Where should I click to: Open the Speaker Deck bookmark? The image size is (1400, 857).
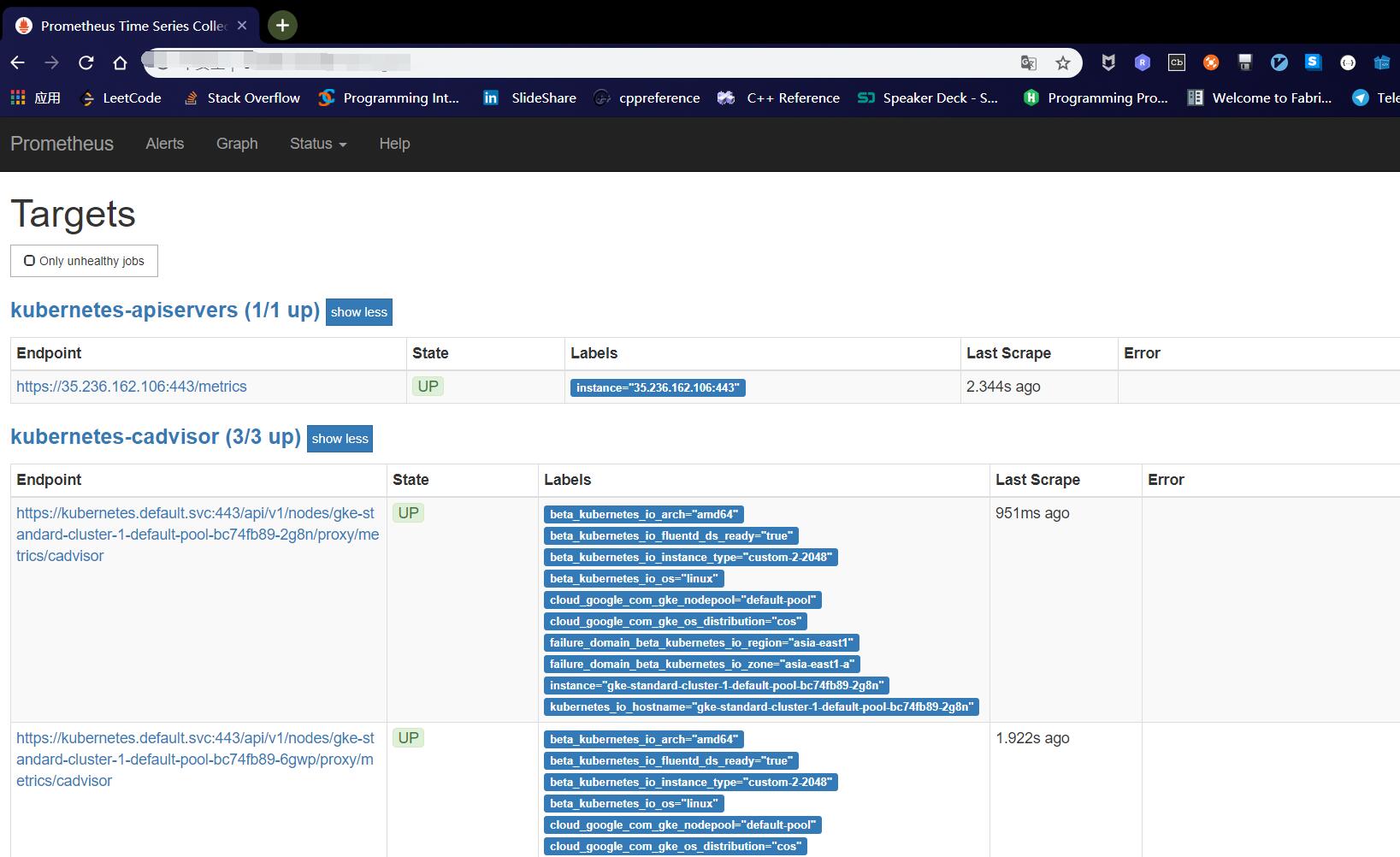pyautogui.click(x=928, y=98)
